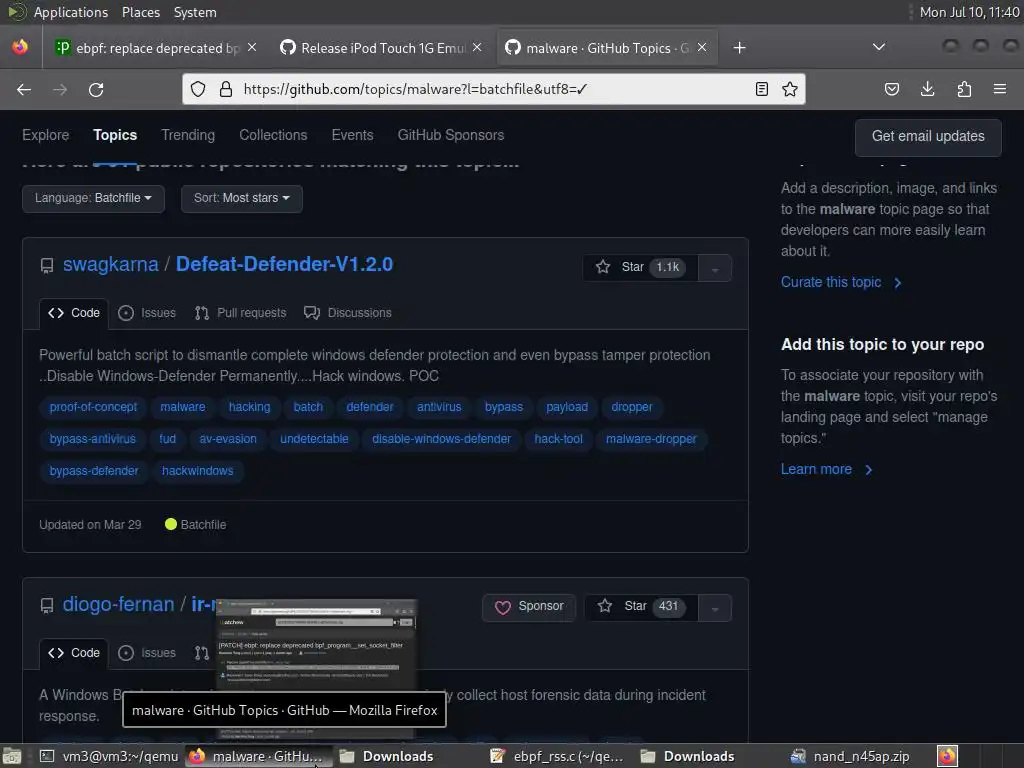Open the Explore navigation link
Viewport: 1024px width, 768px height.
[45, 135]
